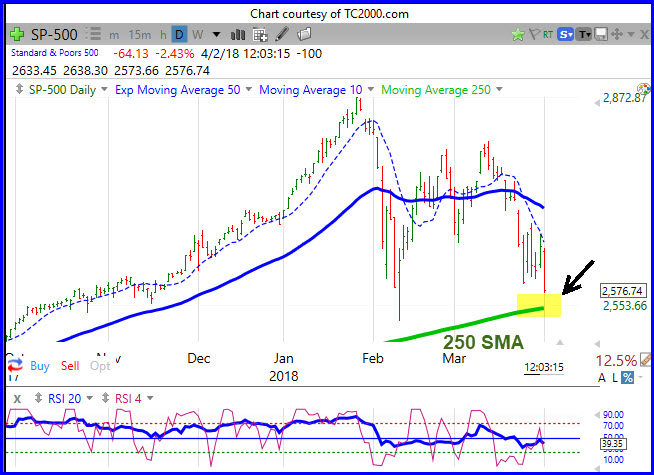Click the 2,576.74 current price label
This screenshot has width=654, height=475.
pyautogui.click(x=624, y=291)
